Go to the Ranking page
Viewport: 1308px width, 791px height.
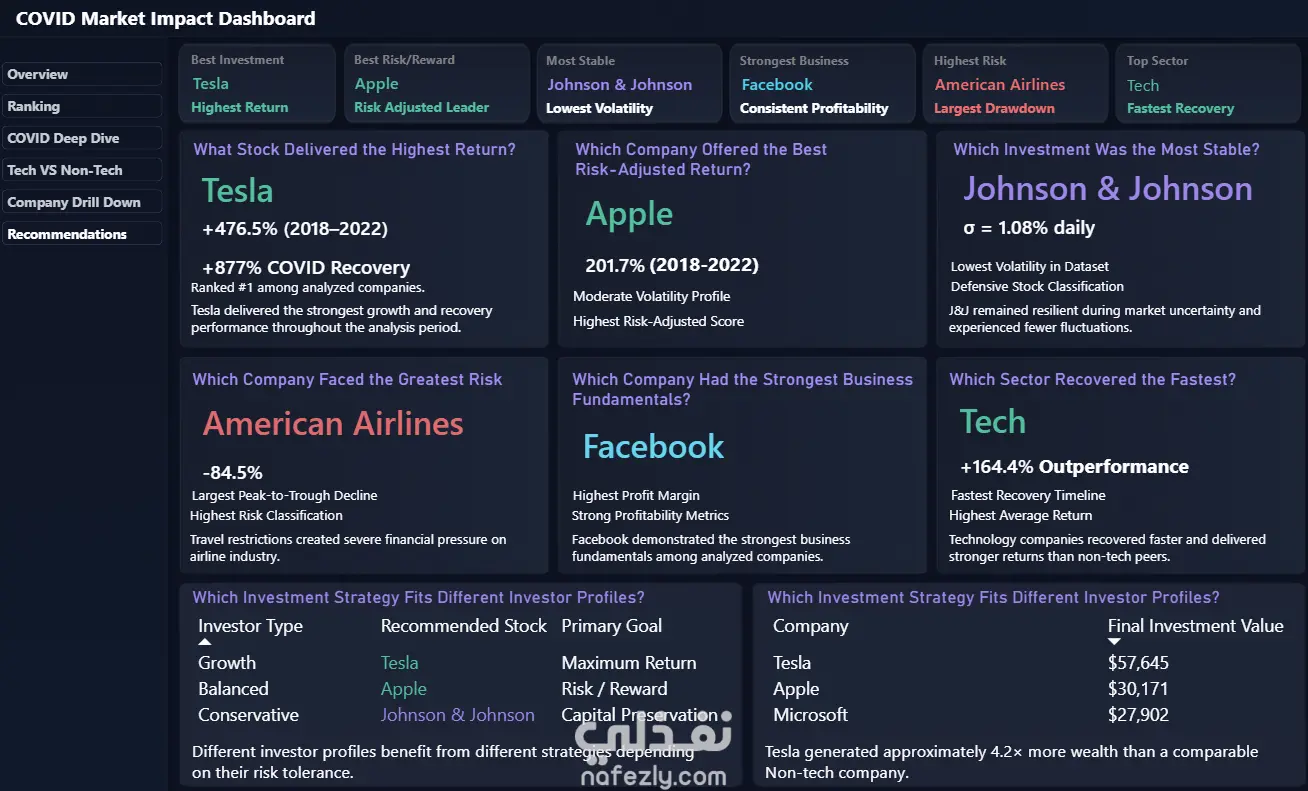tap(82, 107)
